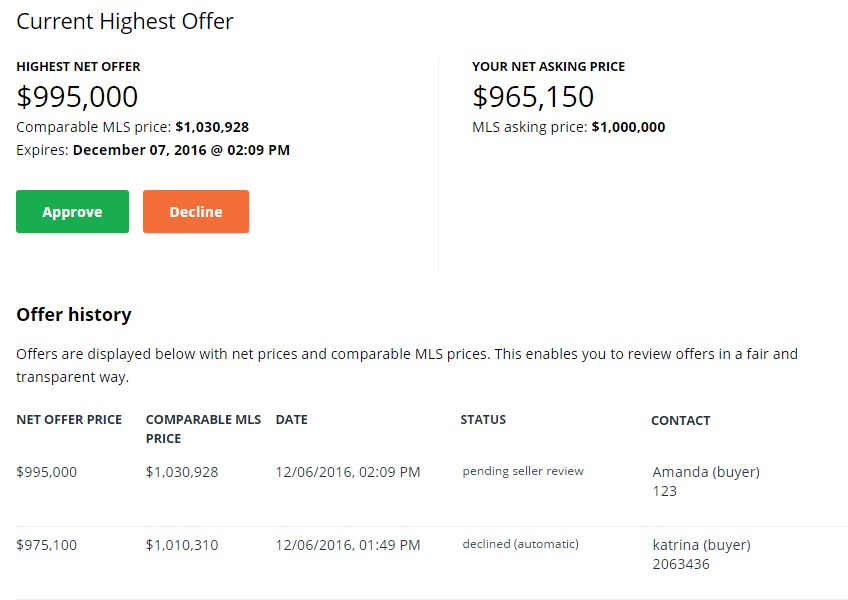
Task: Click the $1,010,310 comparable MLS price
Action: coord(182,545)
